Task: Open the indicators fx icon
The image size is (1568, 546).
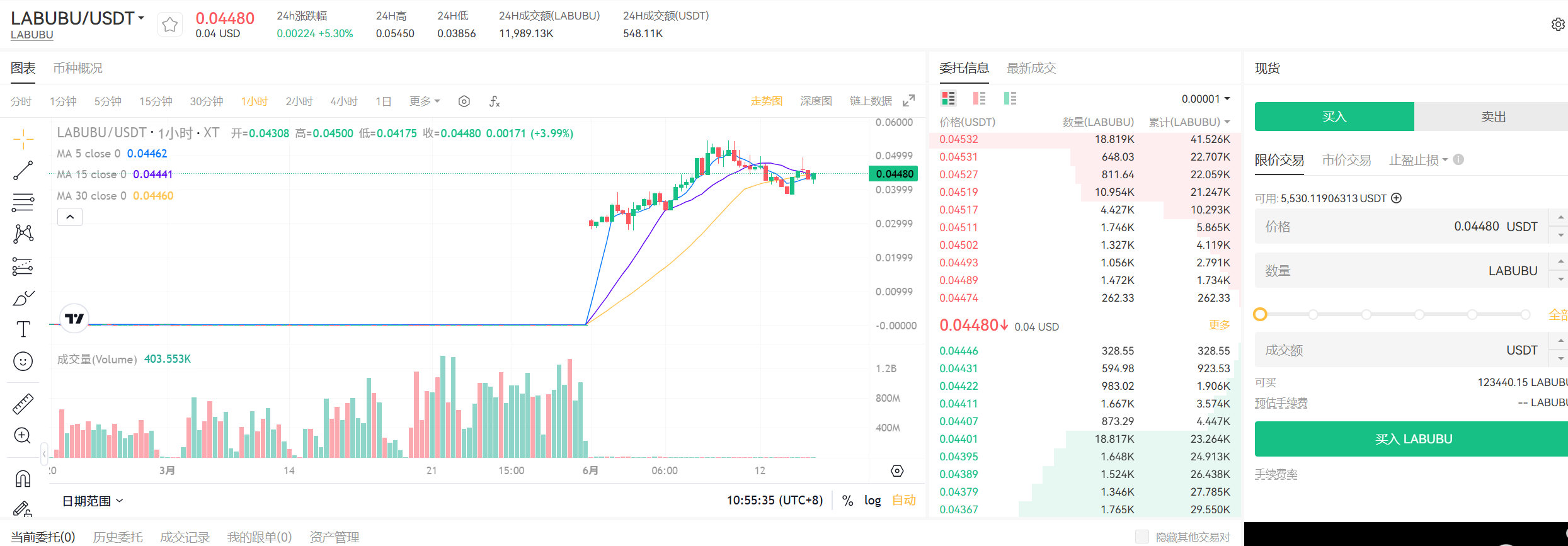Action: (495, 101)
